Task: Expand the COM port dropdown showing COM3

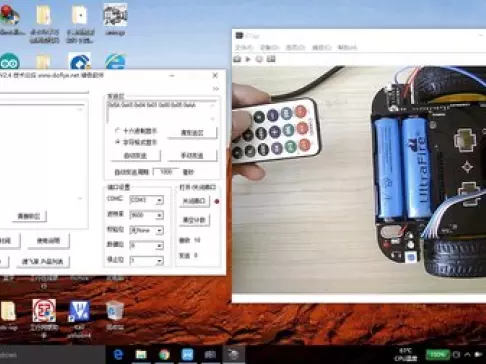Action: [x=146, y=200]
